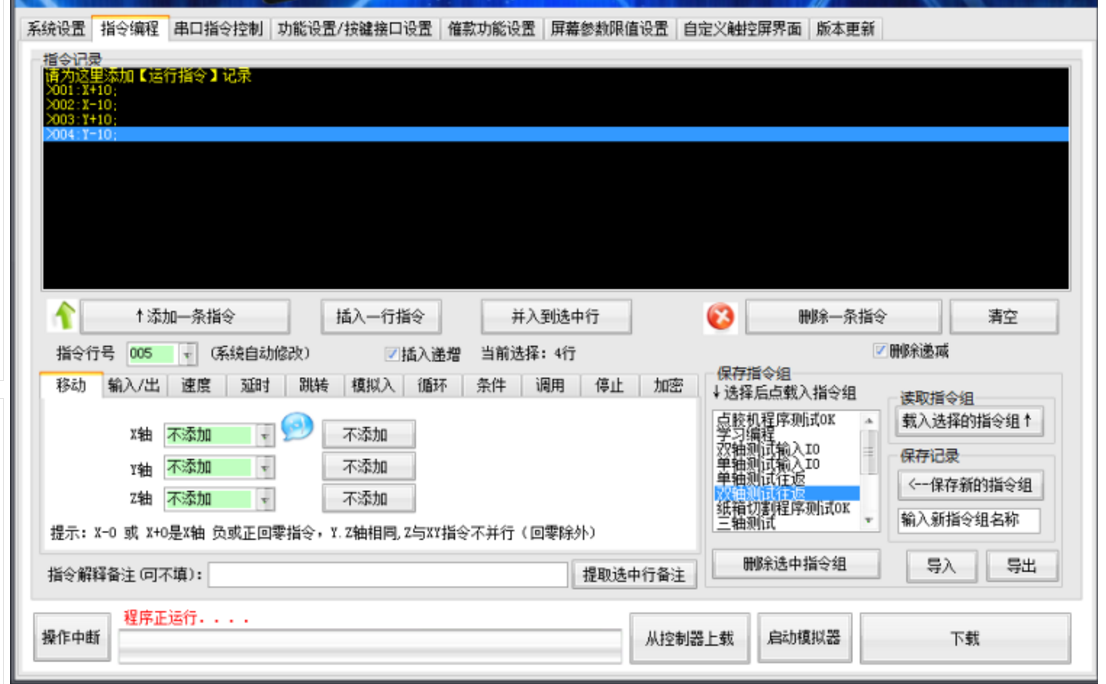This screenshot has width=1106, height=684.
Task: Expand the Y轴 combo box
Action: pyautogui.click(x=265, y=467)
